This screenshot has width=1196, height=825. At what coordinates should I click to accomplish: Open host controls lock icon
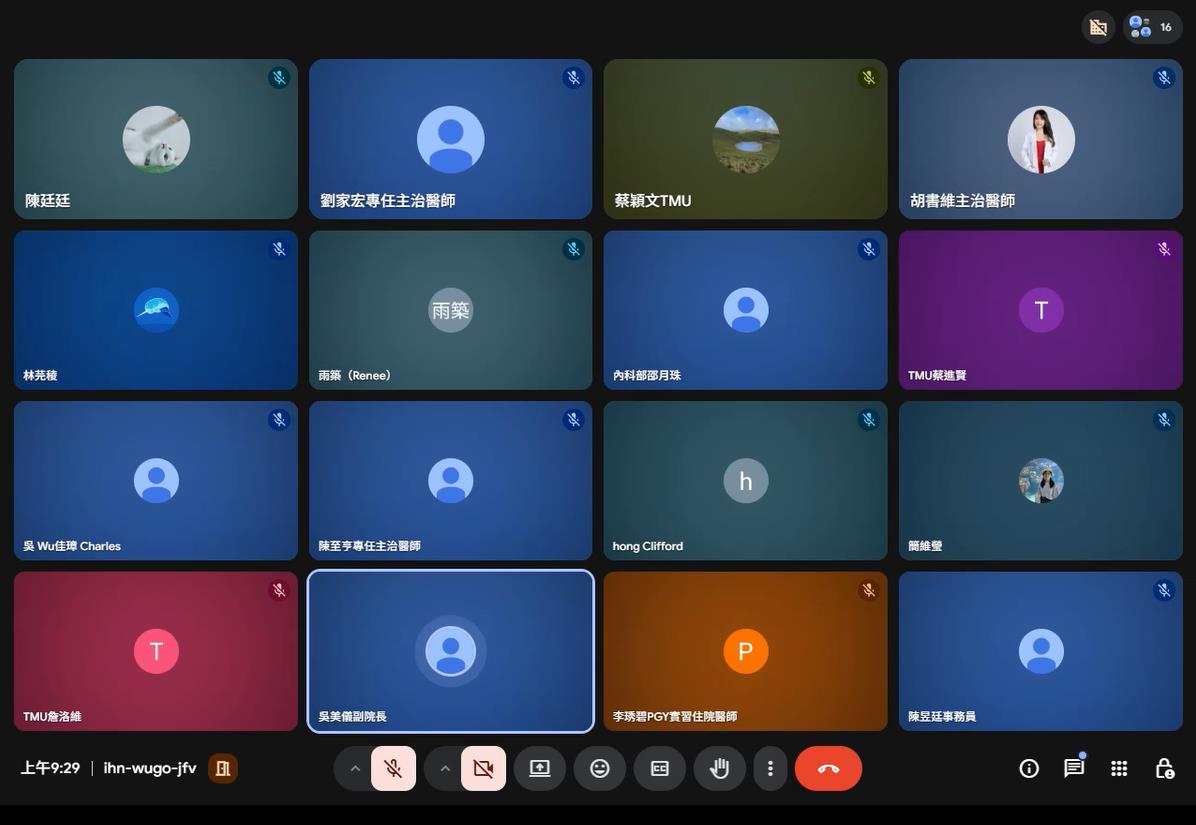[1164, 768]
